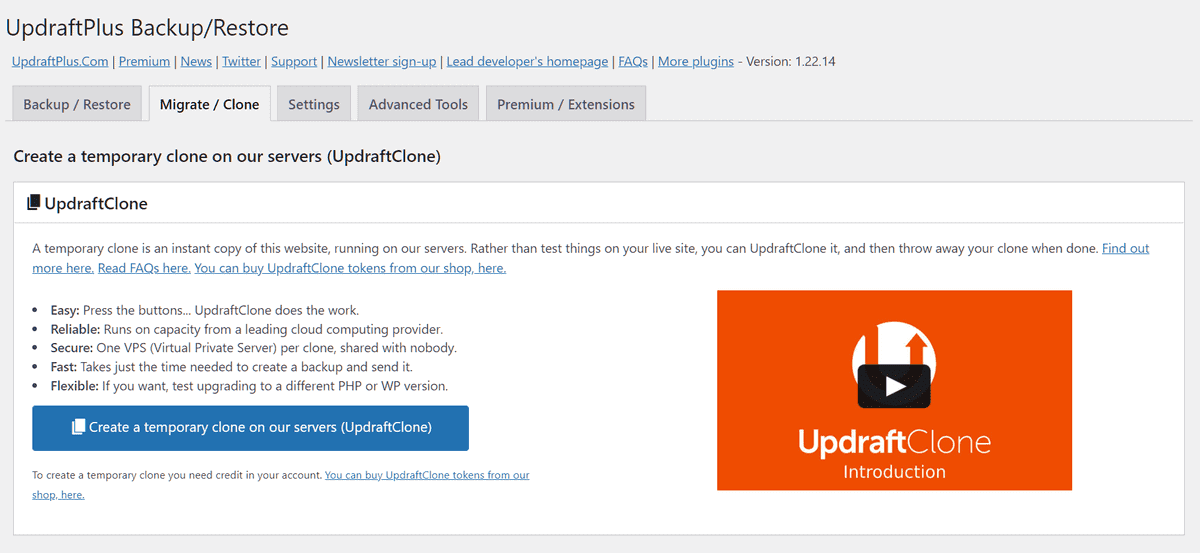Screen dimensions: 1200x553
Task: Click the copy icon beside UpdraftClone heading
Action: 34,203
